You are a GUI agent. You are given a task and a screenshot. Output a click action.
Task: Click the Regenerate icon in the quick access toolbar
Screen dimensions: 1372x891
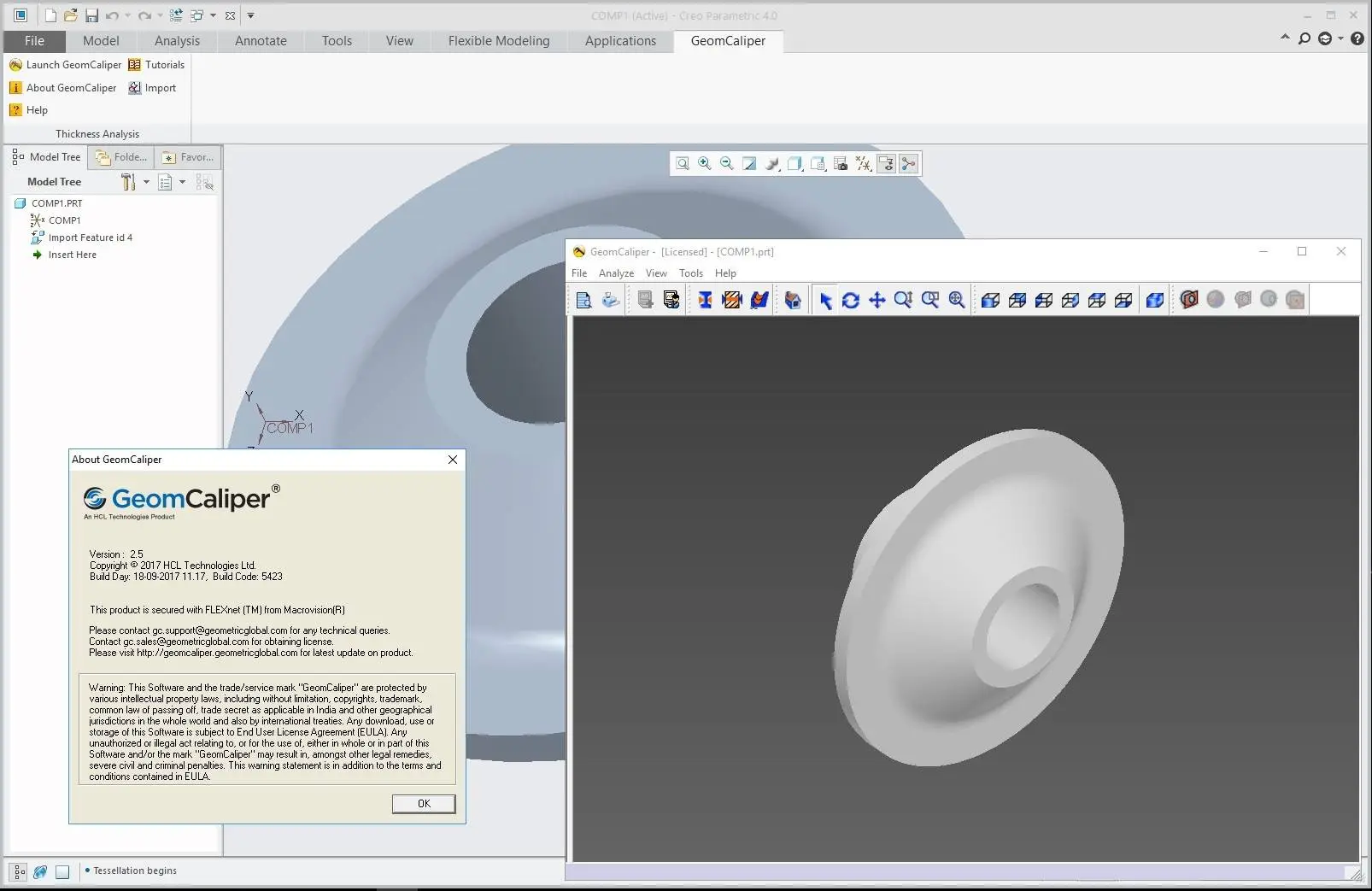click(x=176, y=15)
